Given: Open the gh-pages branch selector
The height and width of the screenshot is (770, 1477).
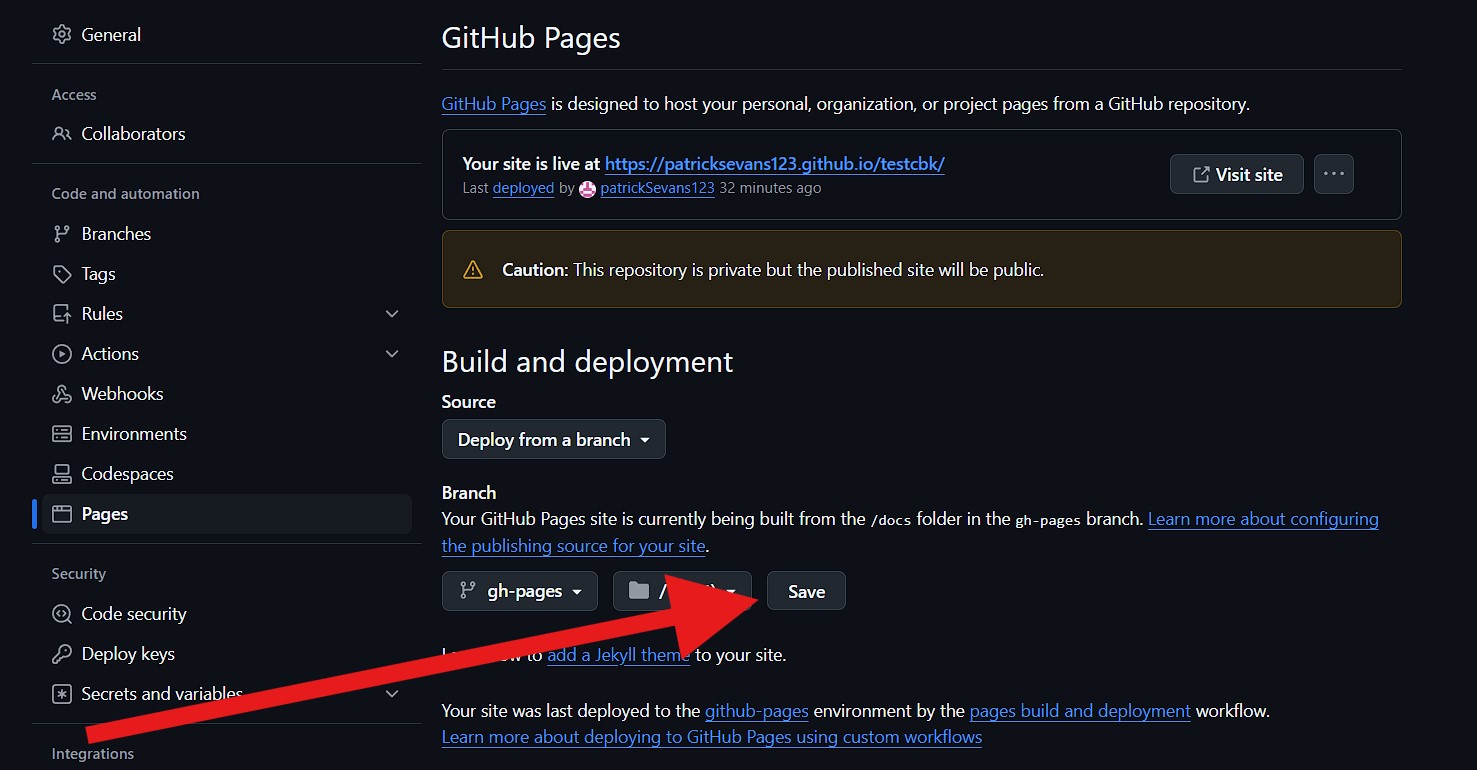Looking at the screenshot, I should (x=519, y=590).
